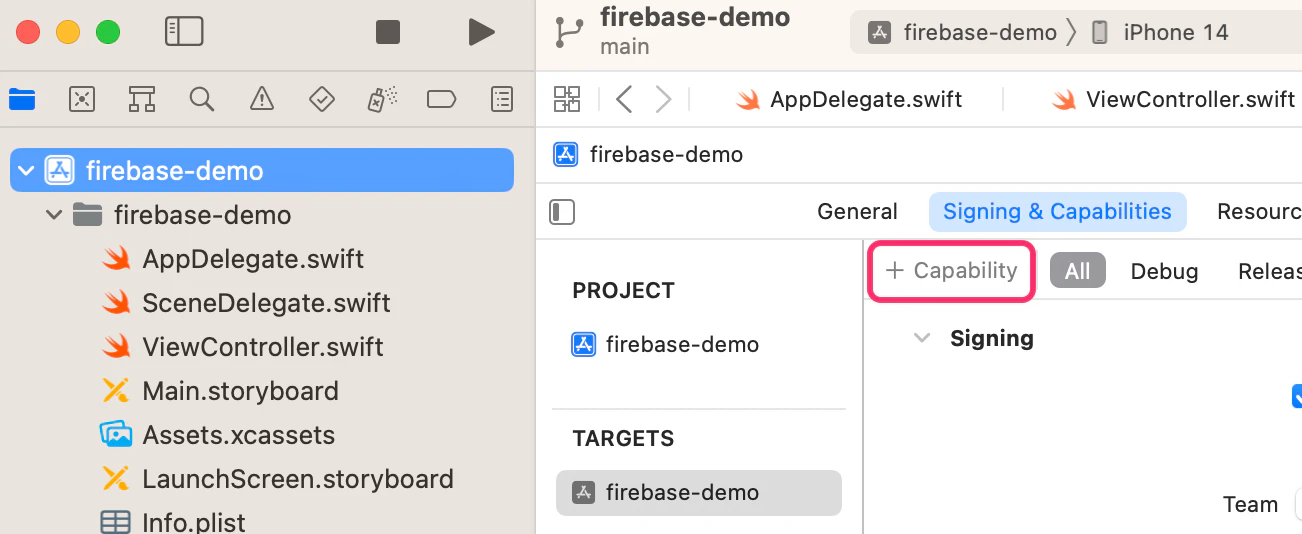Open SceneDelegate.swift in the navigator
Screen dimensions: 1302x534
[x=266, y=303]
